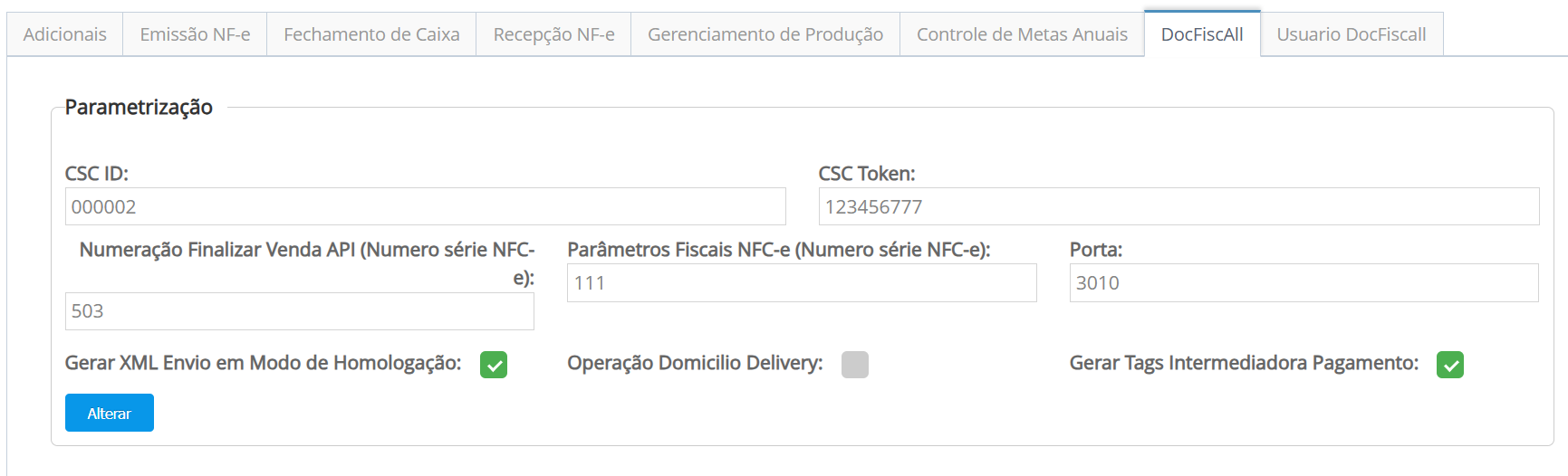Viewport: 1568px width, 476px height.
Task: Click the Parametrização section heading
Action: (x=139, y=108)
